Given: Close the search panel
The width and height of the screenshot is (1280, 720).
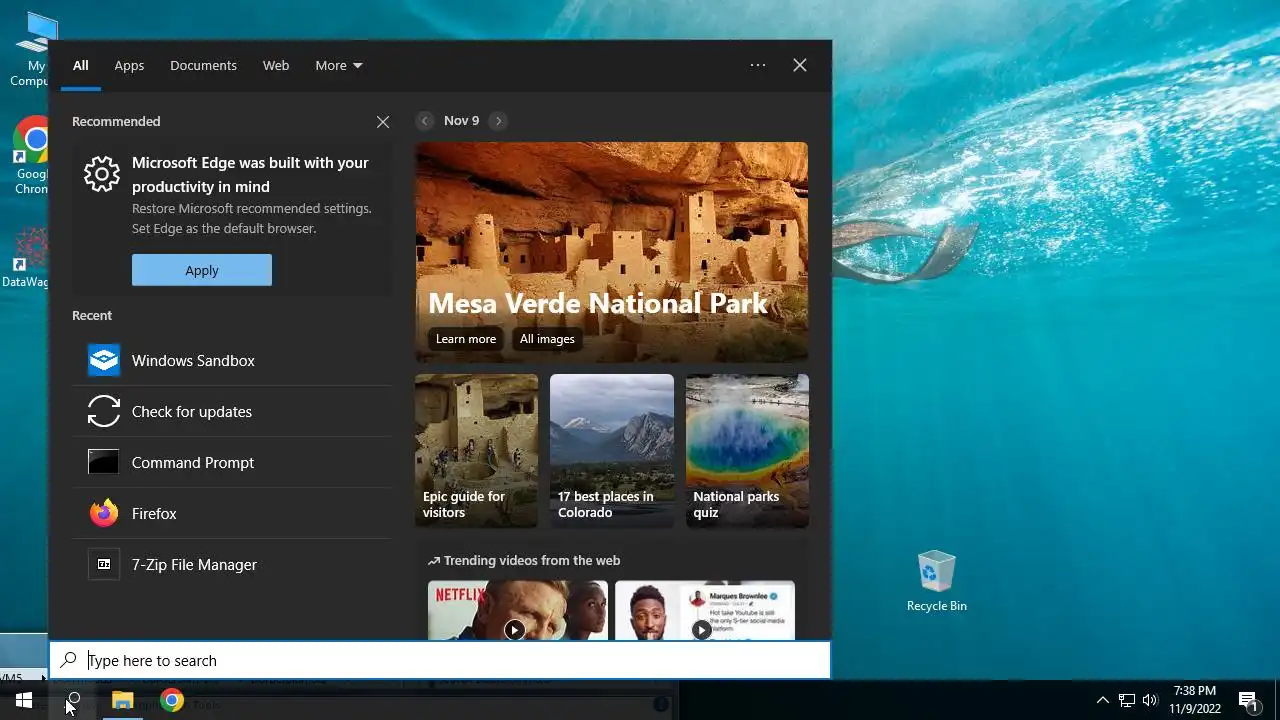Looking at the screenshot, I should coord(800,65).
